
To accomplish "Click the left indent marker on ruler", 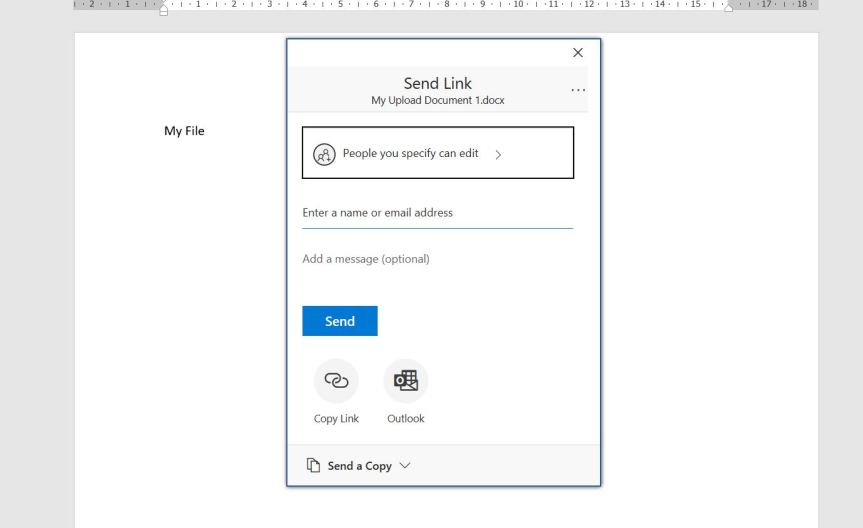I will (164, 8).
